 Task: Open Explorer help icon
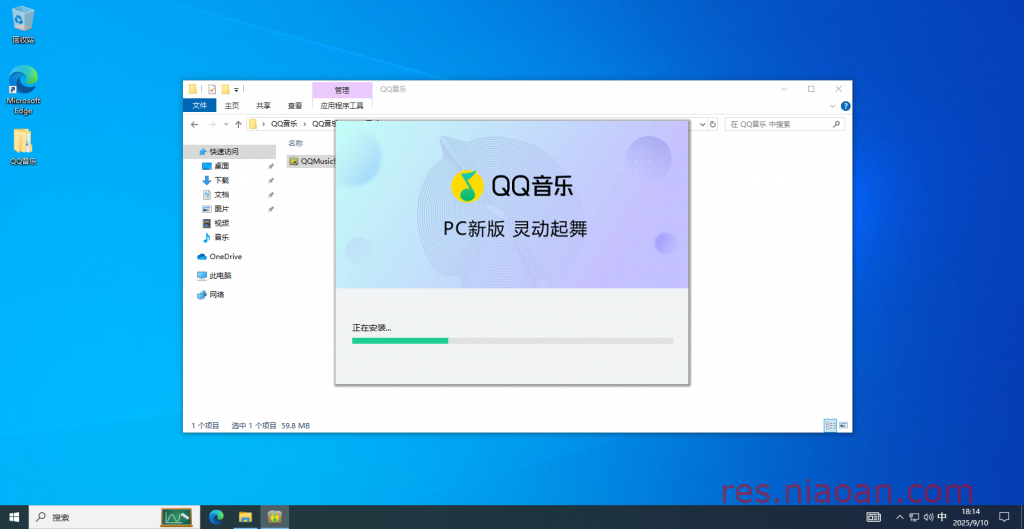point(845,106)
